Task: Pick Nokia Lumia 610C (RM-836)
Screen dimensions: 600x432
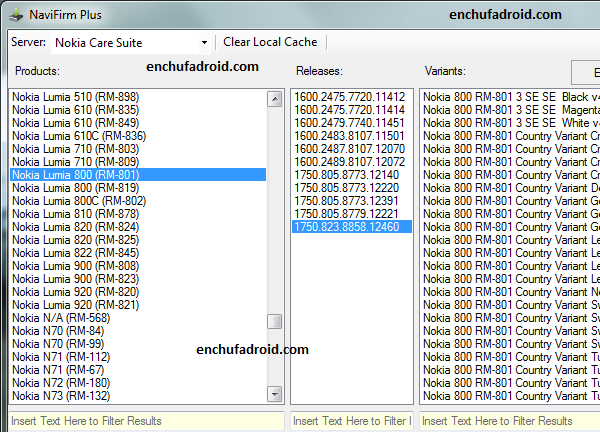Action: point(78,136)
